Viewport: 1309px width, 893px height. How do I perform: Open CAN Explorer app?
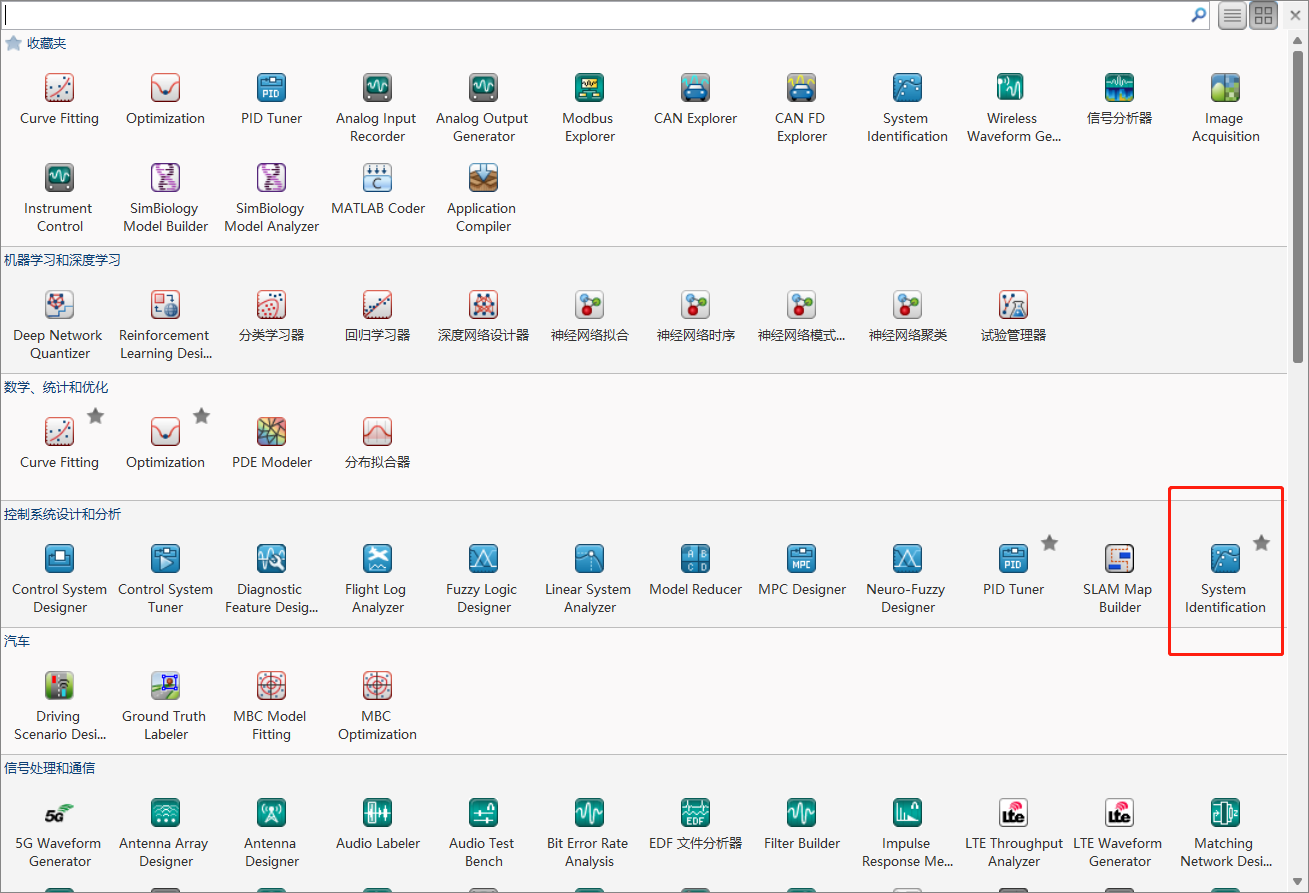tap(696, 100)
